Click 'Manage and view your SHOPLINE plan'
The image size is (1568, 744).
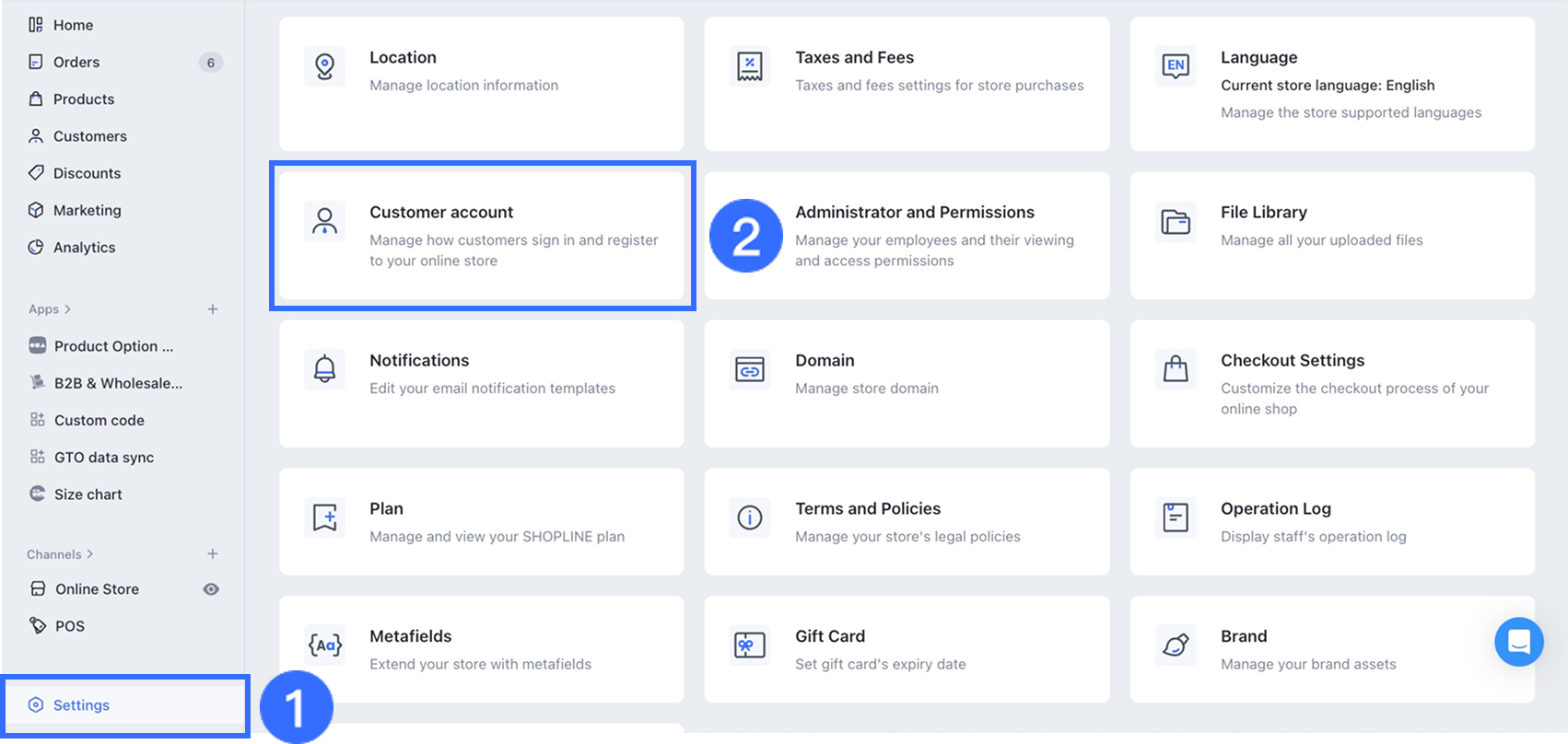tap(497, 537)
